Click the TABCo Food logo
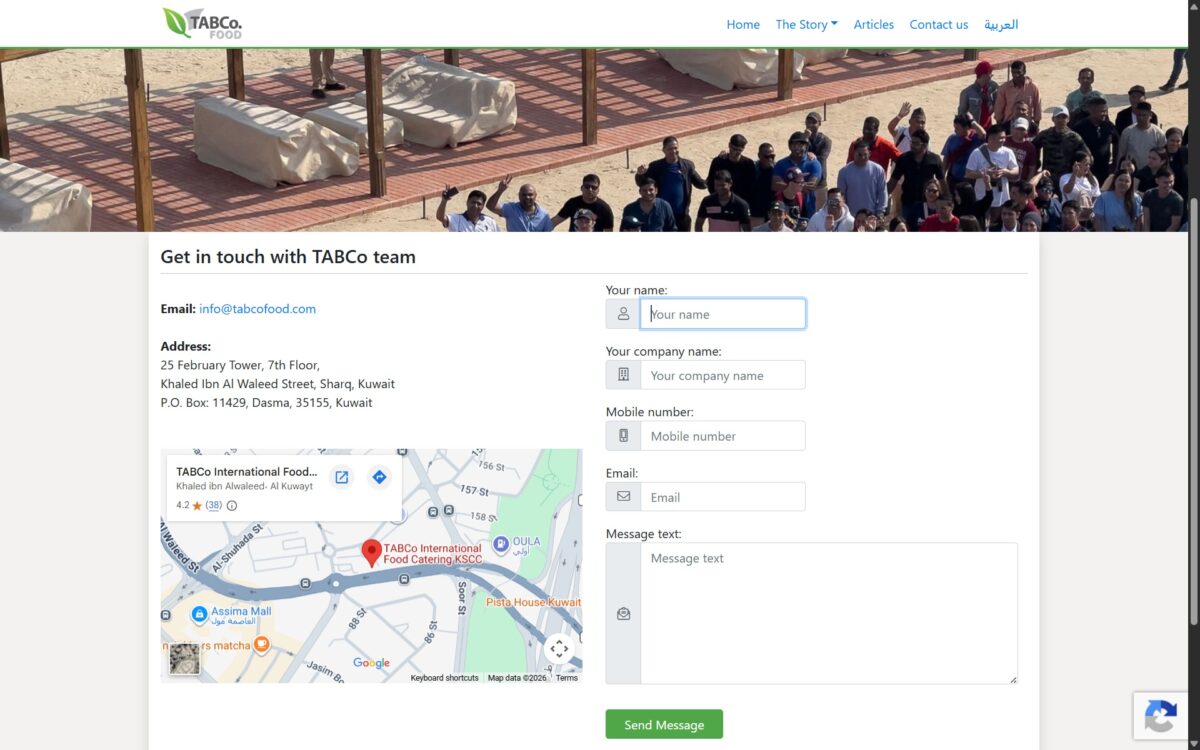1200x750 pixels. (x=202, y=23)
